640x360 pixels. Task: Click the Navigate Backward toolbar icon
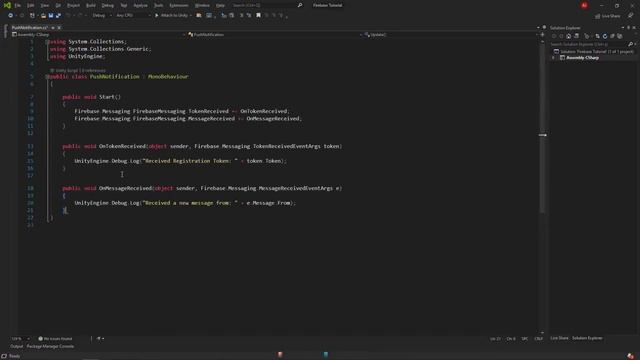(x=10, y=16)
